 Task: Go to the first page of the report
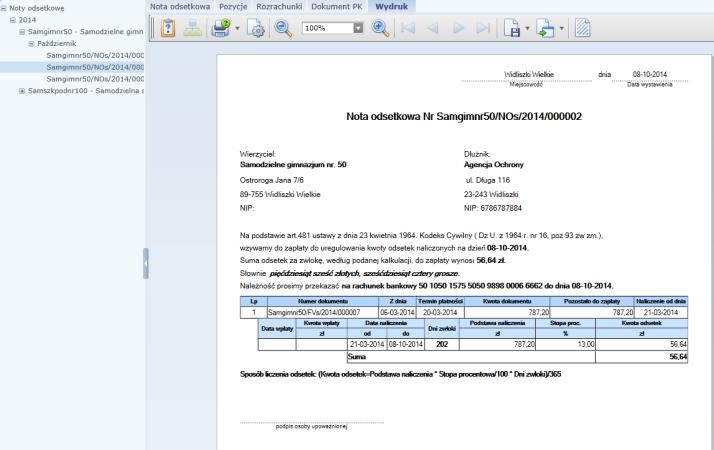coord(408,28)
